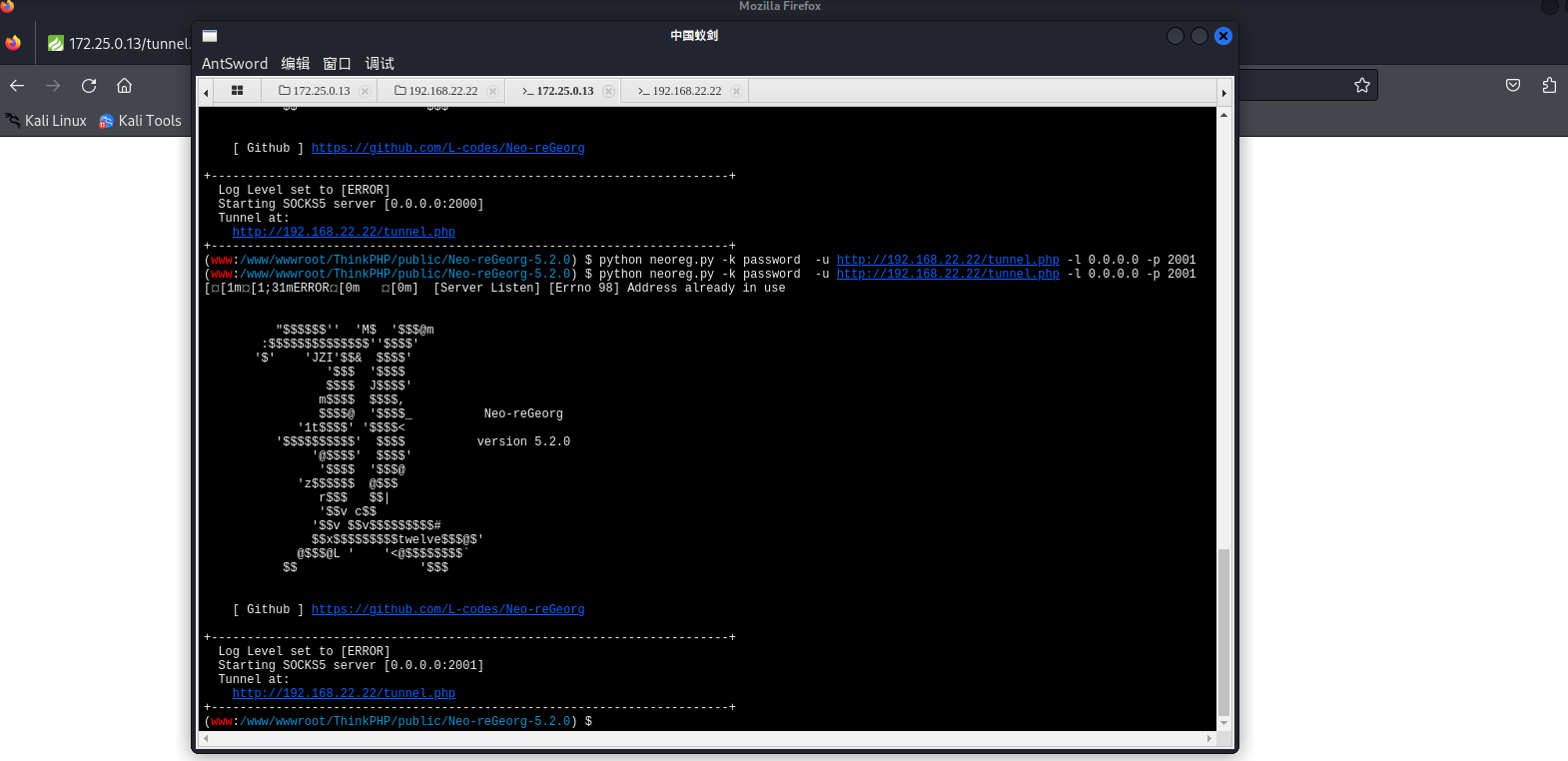
Task: Go to Firefox home page
Action: pos(125,86)
